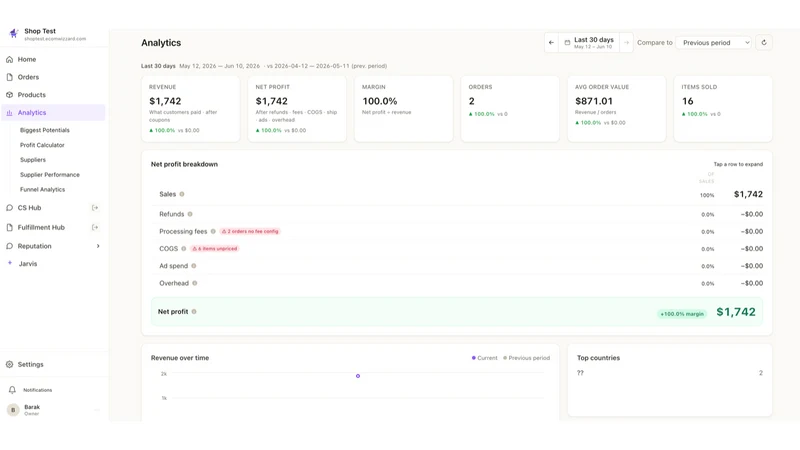Viewport: 800px width, 450px height.
Task: Click the Ad spend info icon
Action: tap(194, 266)
